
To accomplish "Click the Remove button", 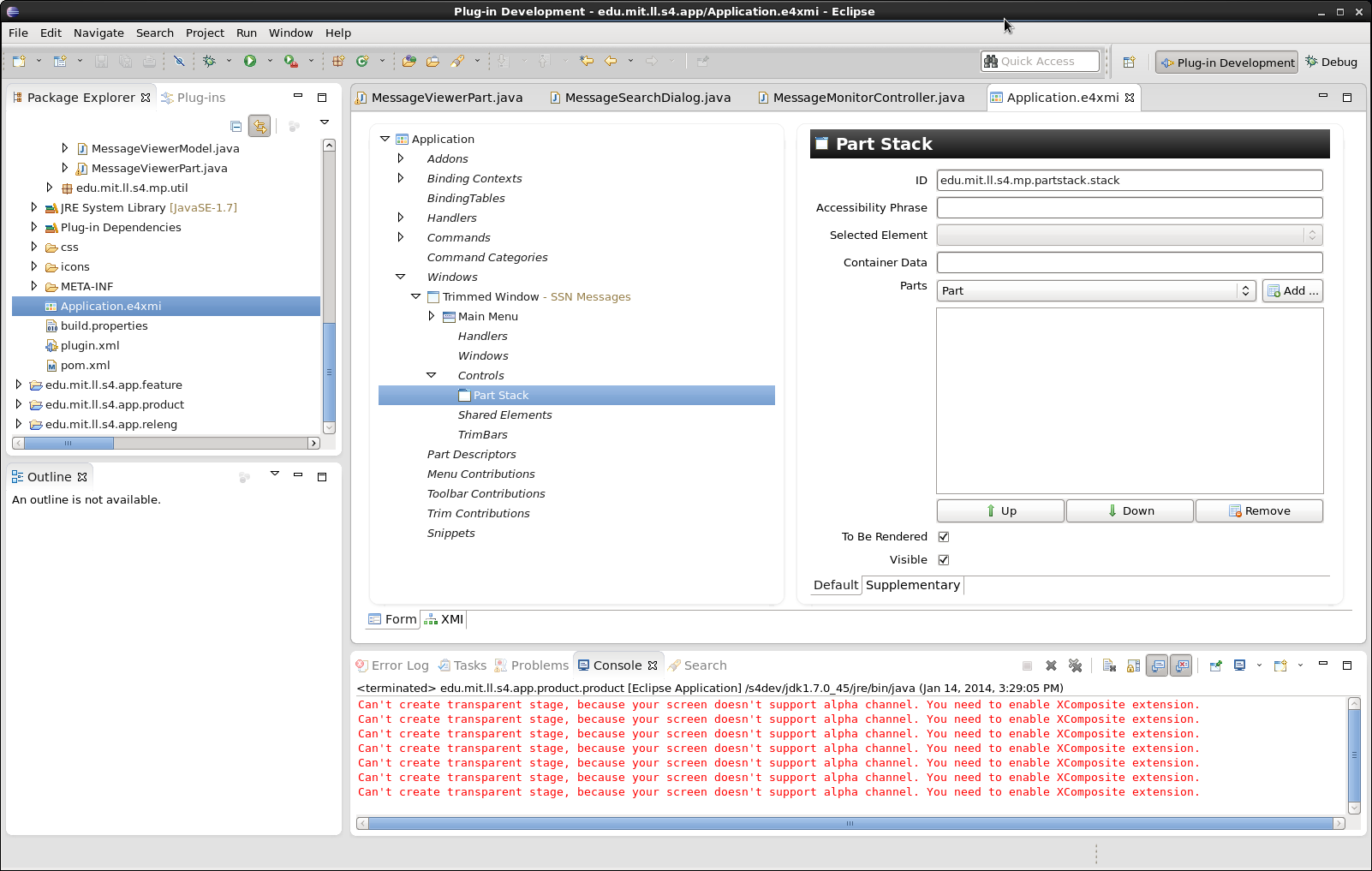I will coord(1259,510).
